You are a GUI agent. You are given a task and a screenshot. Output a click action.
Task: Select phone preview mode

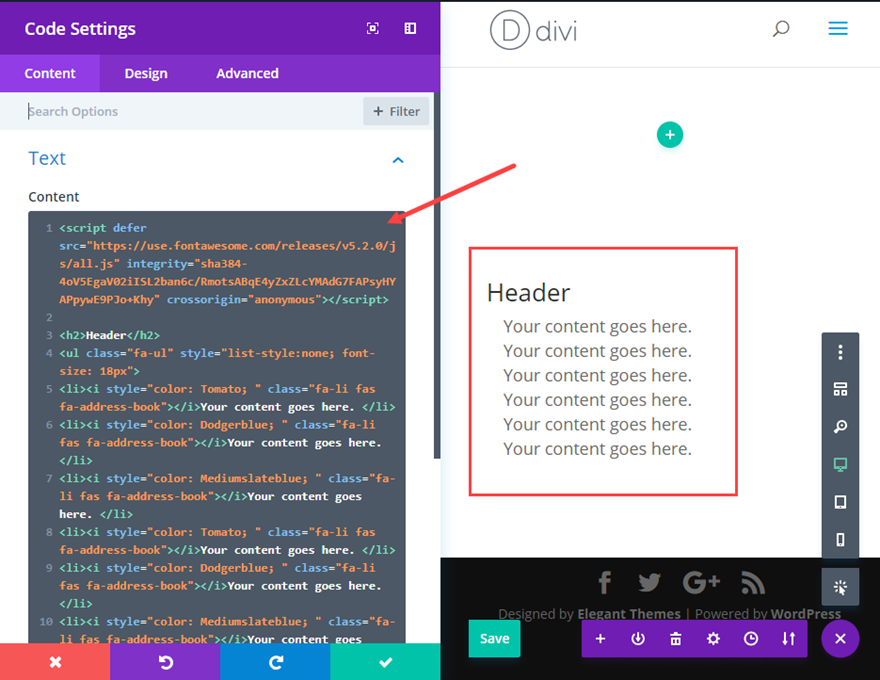[840, 539]
